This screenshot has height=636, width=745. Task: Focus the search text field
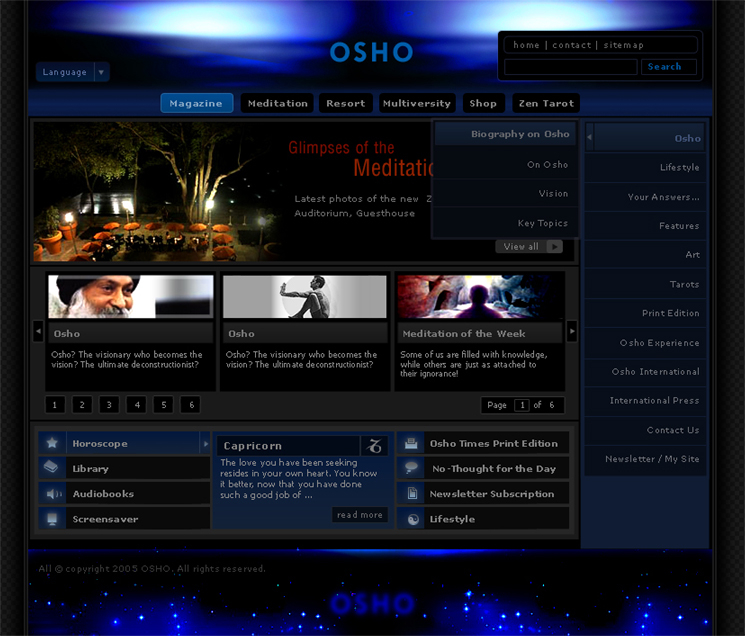tap(570, 66)
